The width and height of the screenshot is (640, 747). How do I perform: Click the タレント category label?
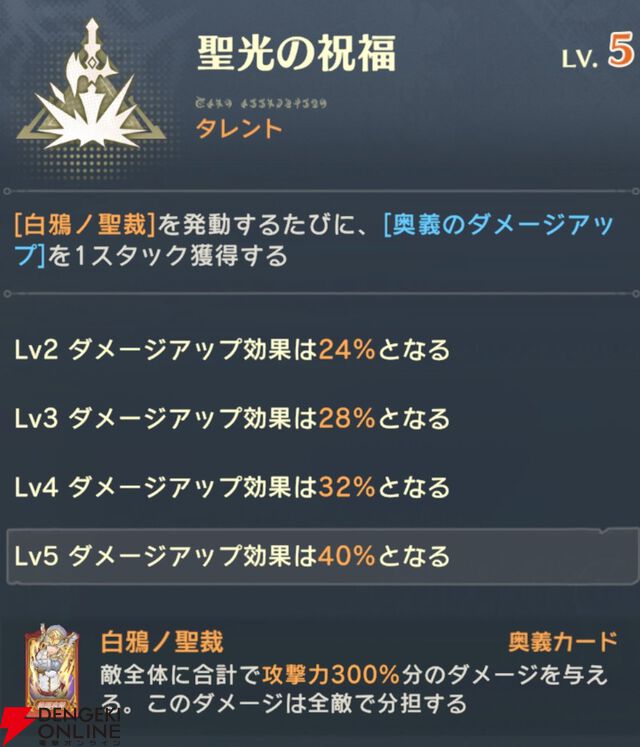click(239, 129)
